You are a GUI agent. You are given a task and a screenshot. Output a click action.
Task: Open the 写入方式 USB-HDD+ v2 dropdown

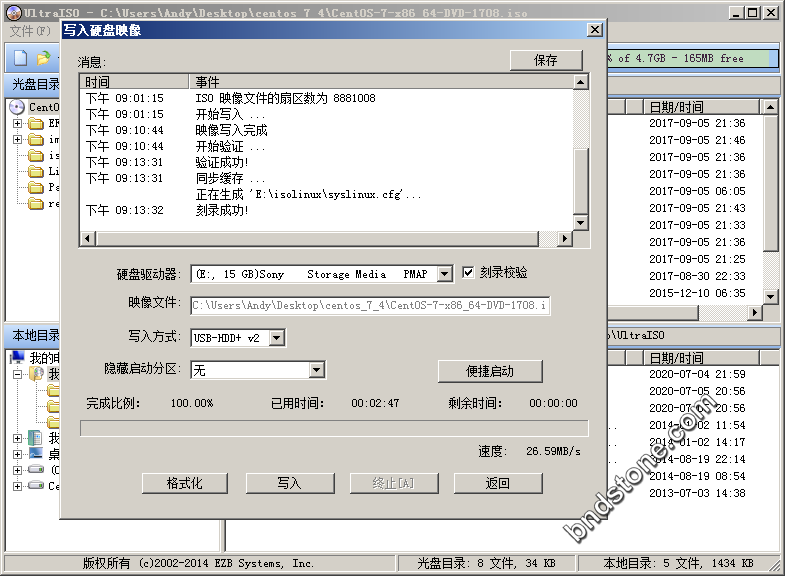coord(276,338)
